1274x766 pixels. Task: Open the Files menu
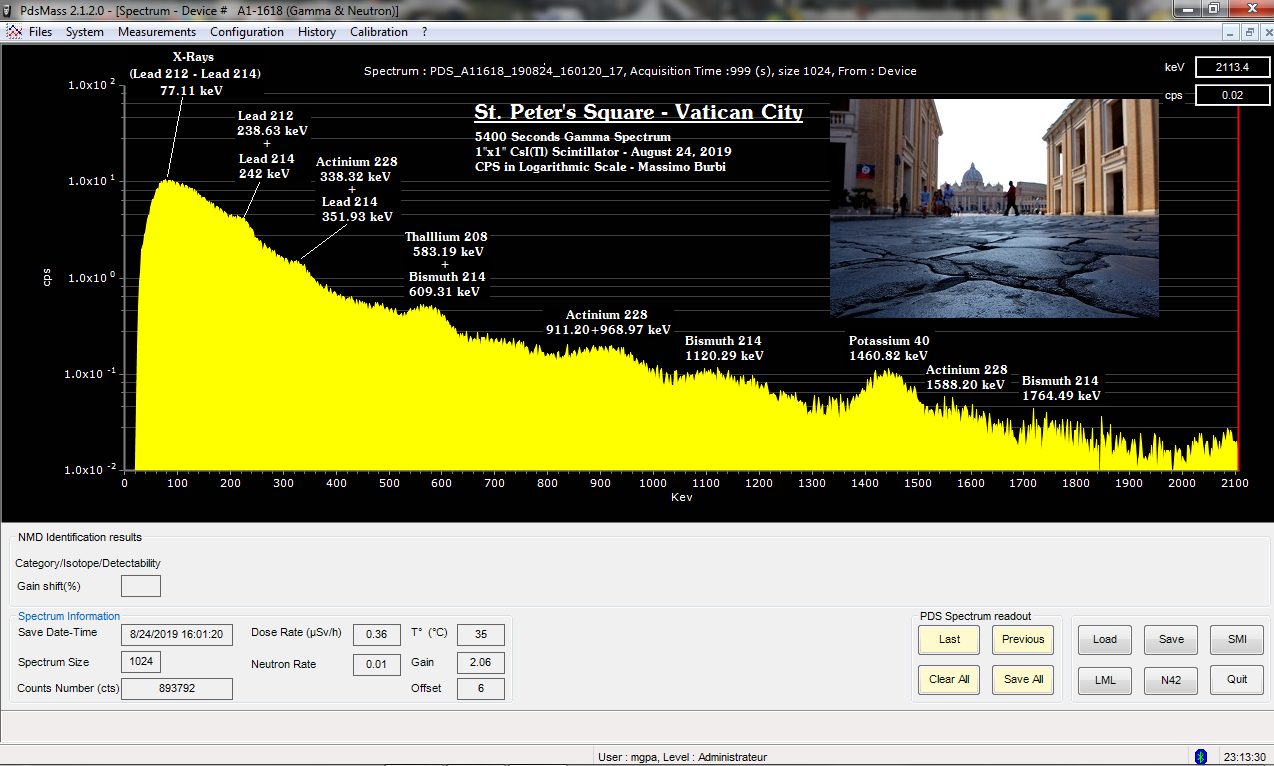click(x=41, y=32)
